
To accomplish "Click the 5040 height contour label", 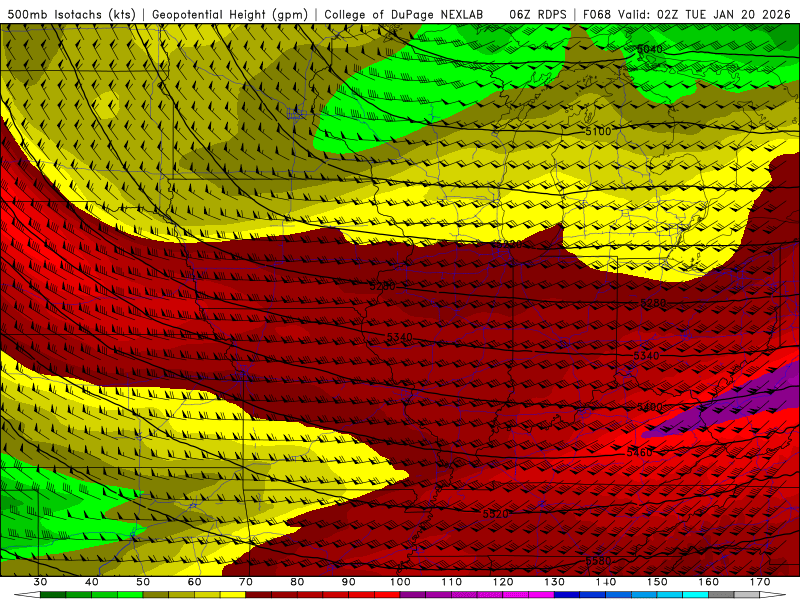I will [x=649, y=49].
